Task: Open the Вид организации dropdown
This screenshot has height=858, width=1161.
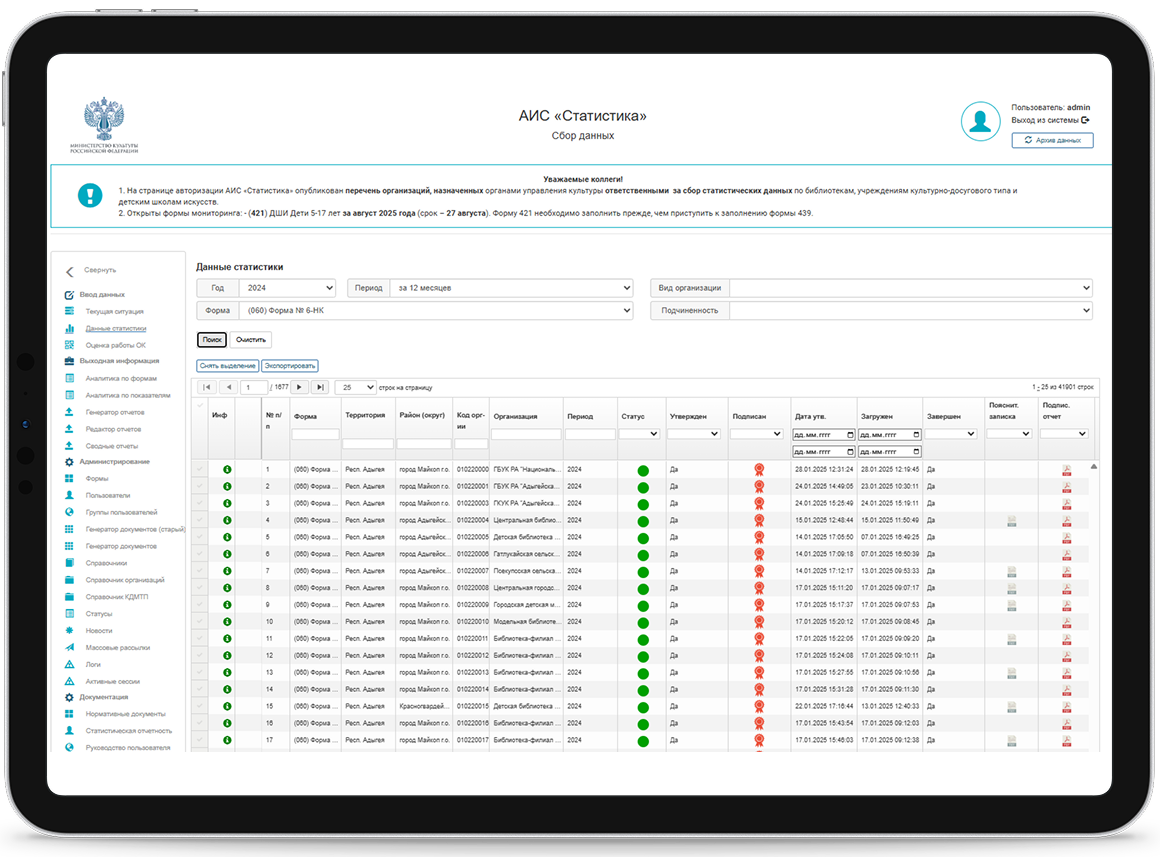Action: tap(911, 288)
